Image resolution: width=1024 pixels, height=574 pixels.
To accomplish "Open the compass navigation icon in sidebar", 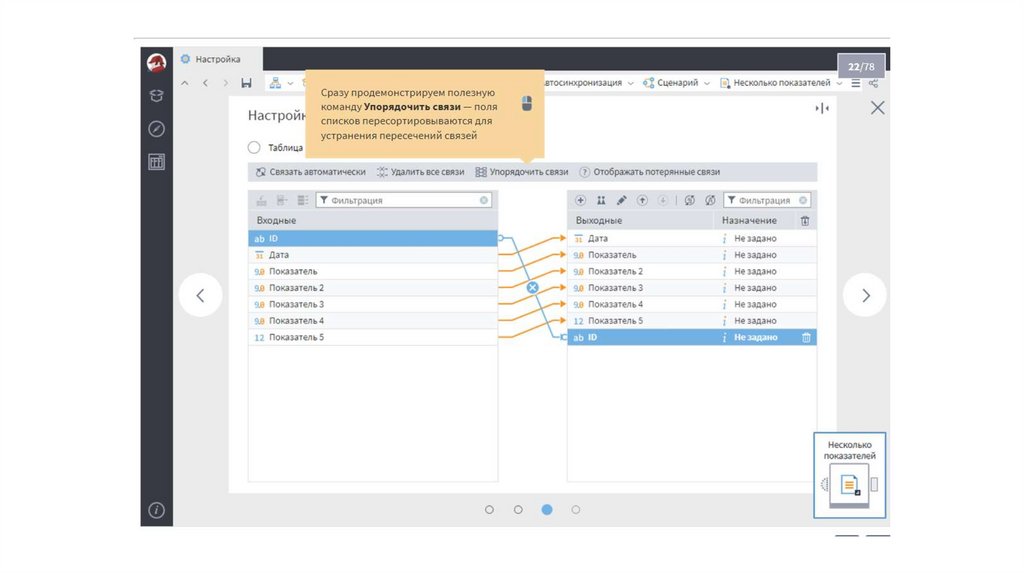I will point(156,129).
